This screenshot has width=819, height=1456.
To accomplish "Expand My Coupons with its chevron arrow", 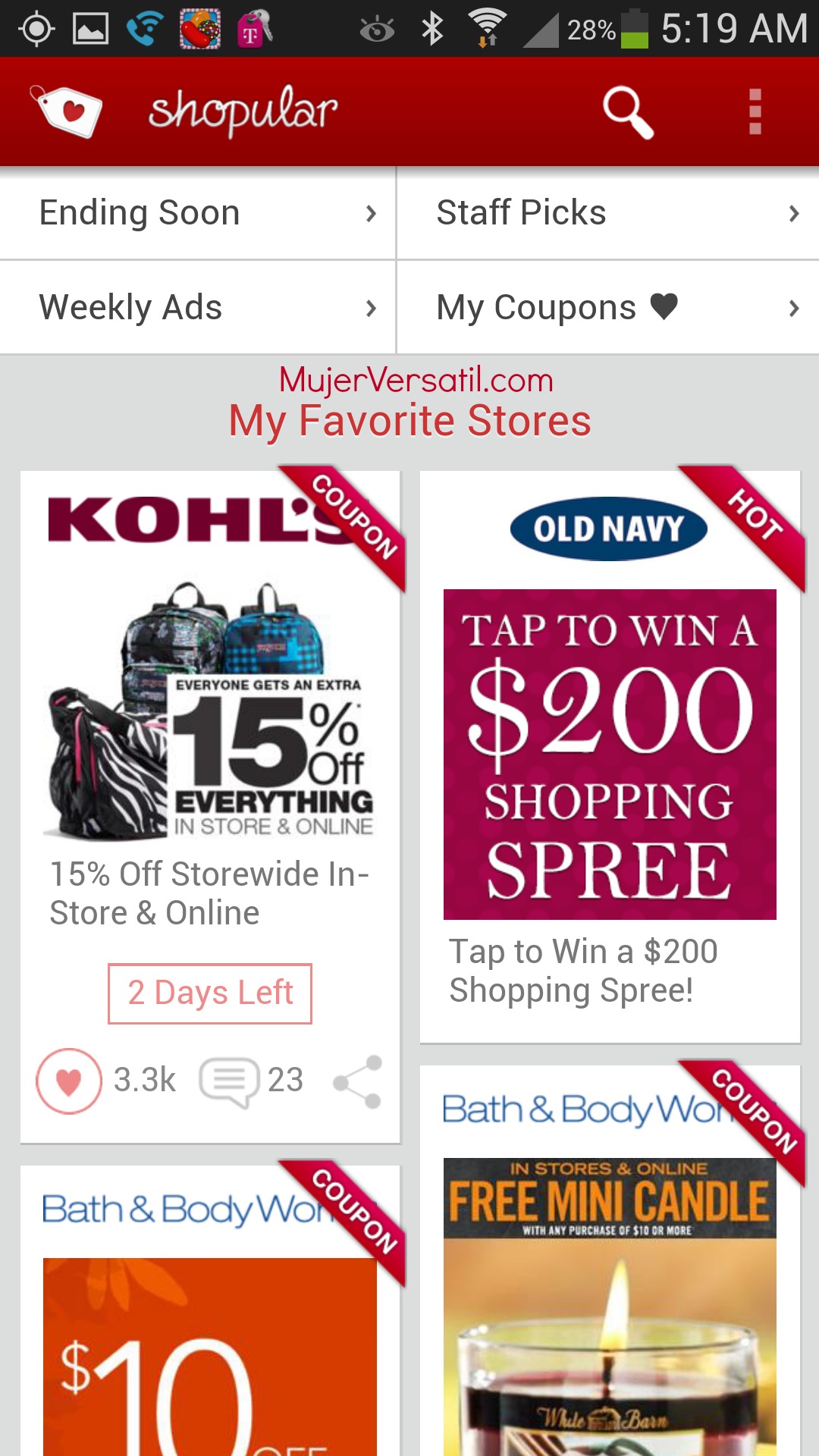I will [x=794, y=308].
